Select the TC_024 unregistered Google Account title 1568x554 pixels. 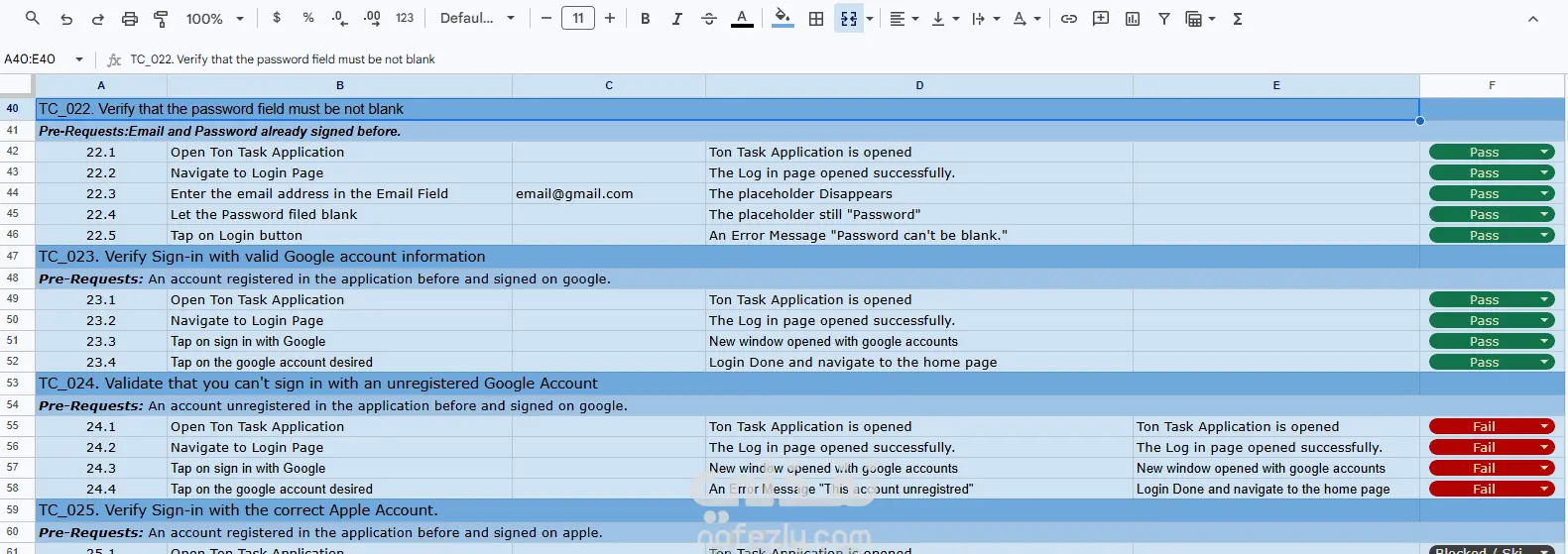(727, 384)
